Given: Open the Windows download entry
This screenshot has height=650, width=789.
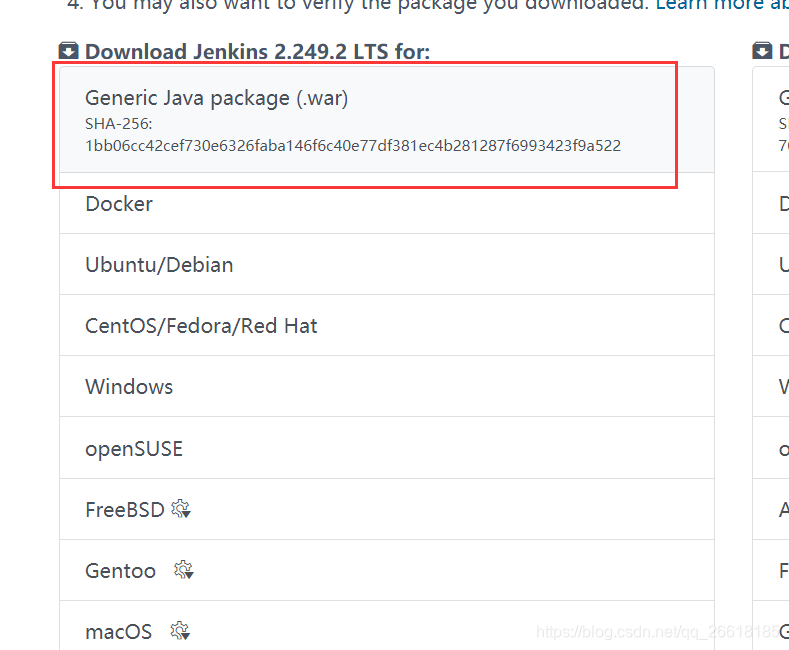Looking at the screenshot, I should (x=386, y=386).
